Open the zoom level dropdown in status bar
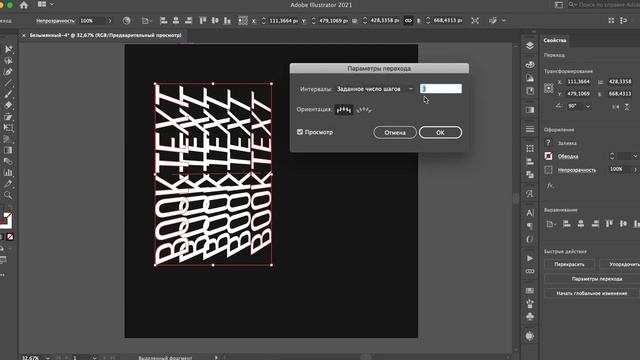Viewport: 640px width, 360px height. point(48,358)
